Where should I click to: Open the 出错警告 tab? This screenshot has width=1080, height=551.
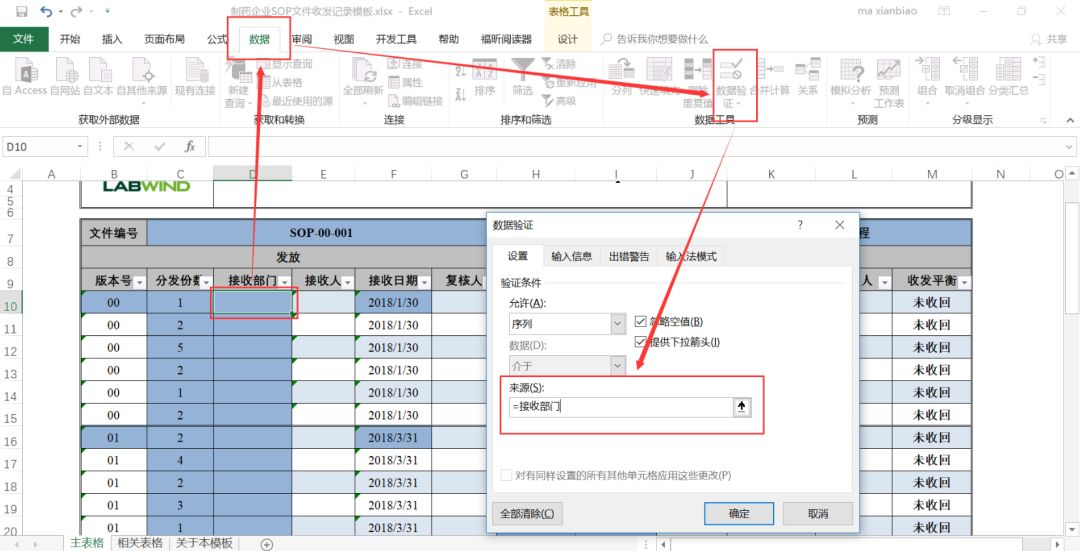(629, 257)
